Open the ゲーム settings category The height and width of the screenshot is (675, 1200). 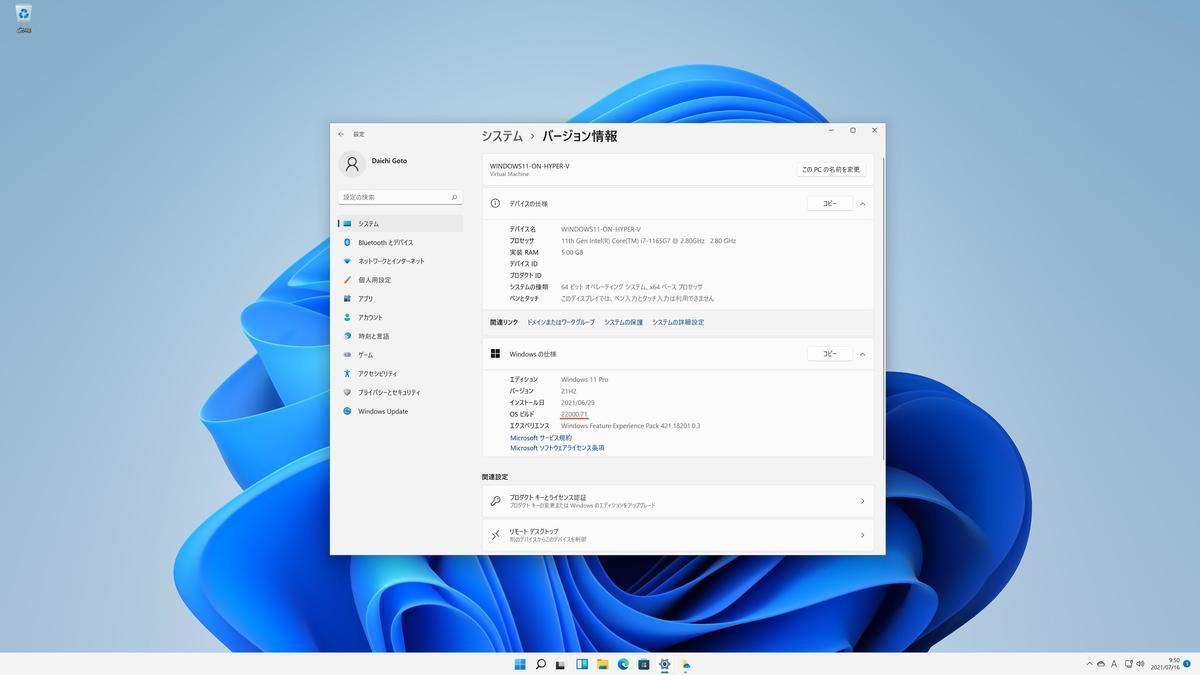pyautogui.click(x=400, y=355)
